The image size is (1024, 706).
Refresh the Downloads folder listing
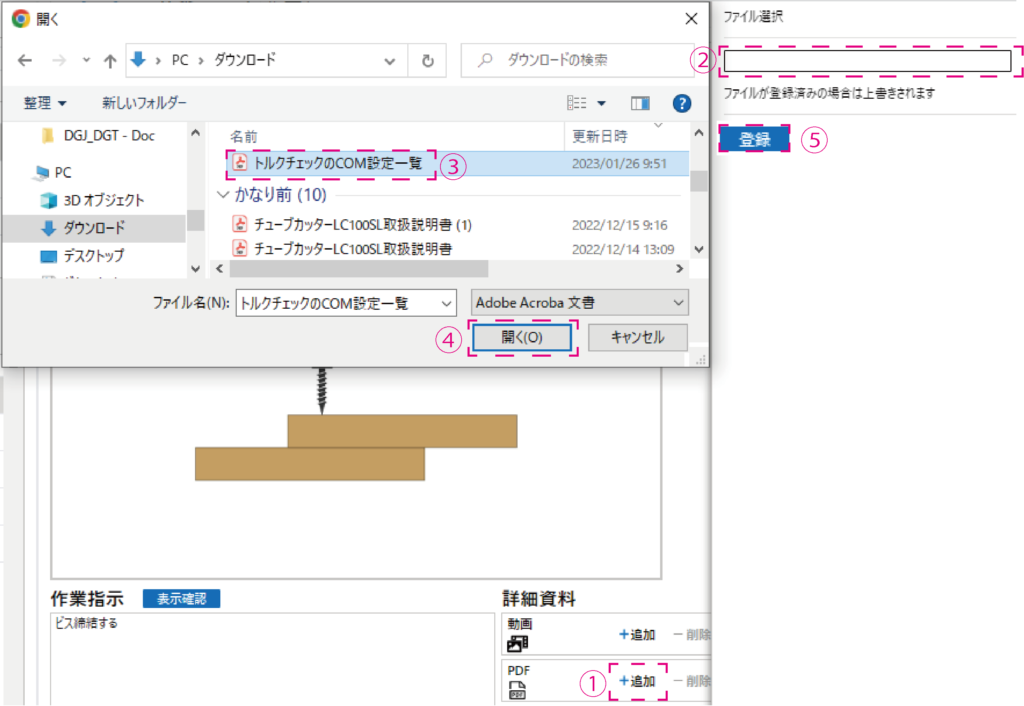[x=428, y=60]
